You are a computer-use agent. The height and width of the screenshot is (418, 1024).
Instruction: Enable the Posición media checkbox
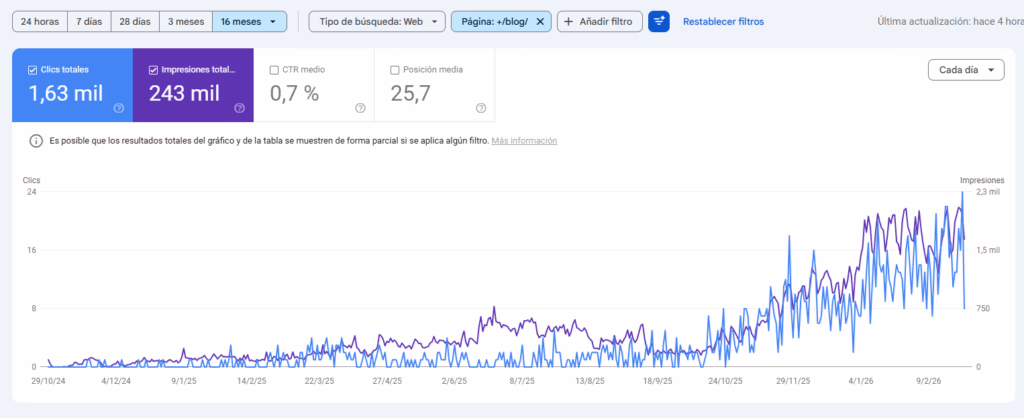pos(395,70)
